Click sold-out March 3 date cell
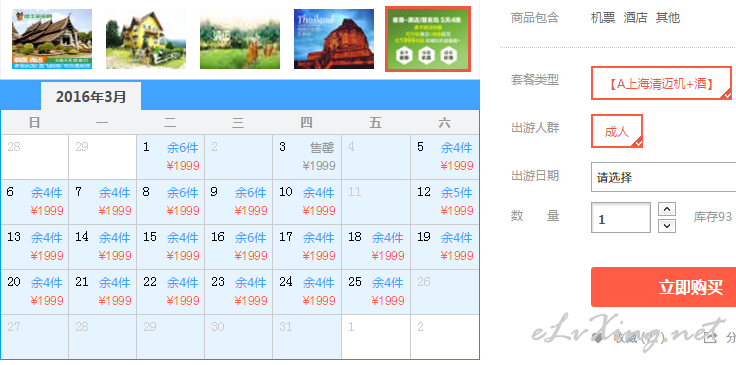 [x=307, y=157]
